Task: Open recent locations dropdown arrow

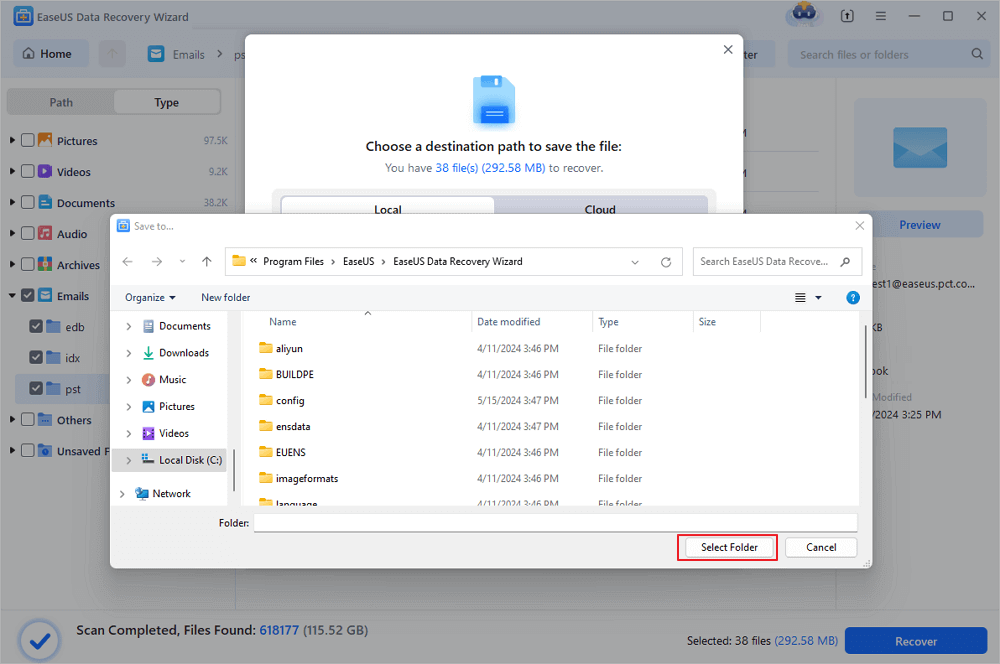Action: pos(182,262)
